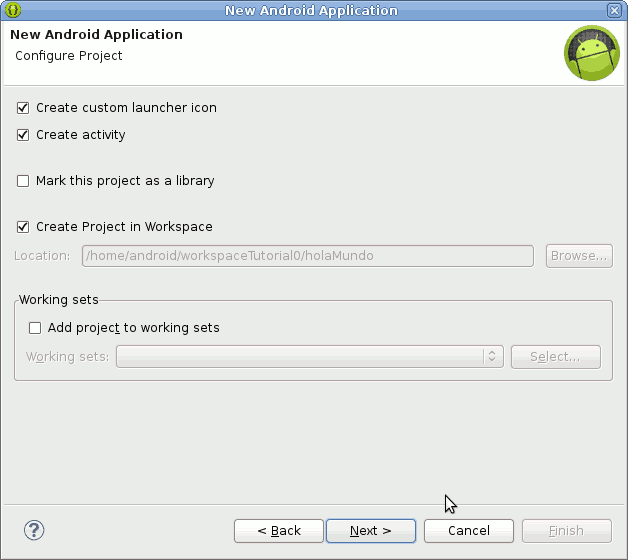Close the New Android Application dialog
Screen dimensions: 628x560
click(x=614, y=11)
